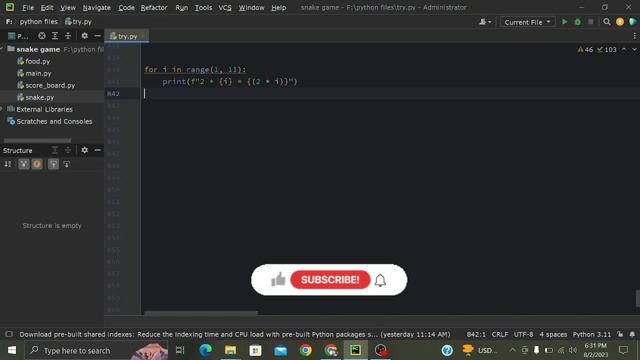Run the current file with the green play button

(x=564, y=22)
